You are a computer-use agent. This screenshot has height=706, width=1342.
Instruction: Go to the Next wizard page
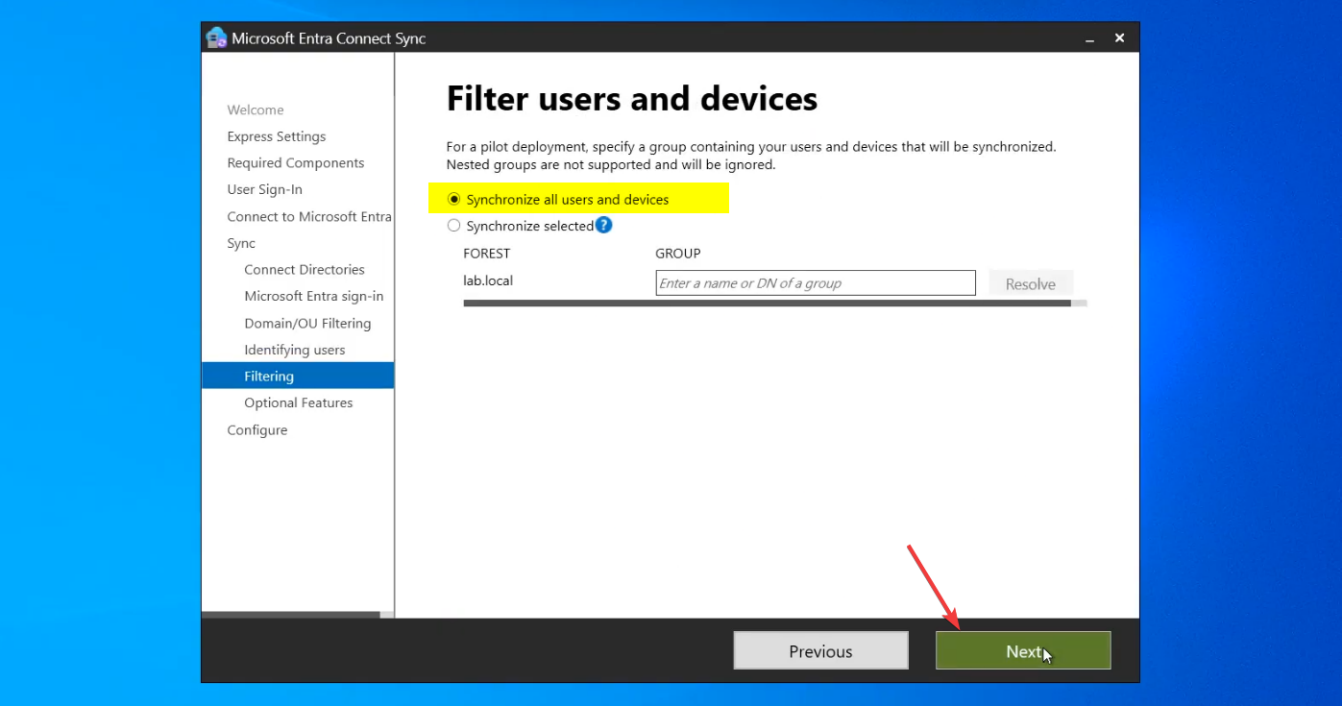coord(1023,651)
